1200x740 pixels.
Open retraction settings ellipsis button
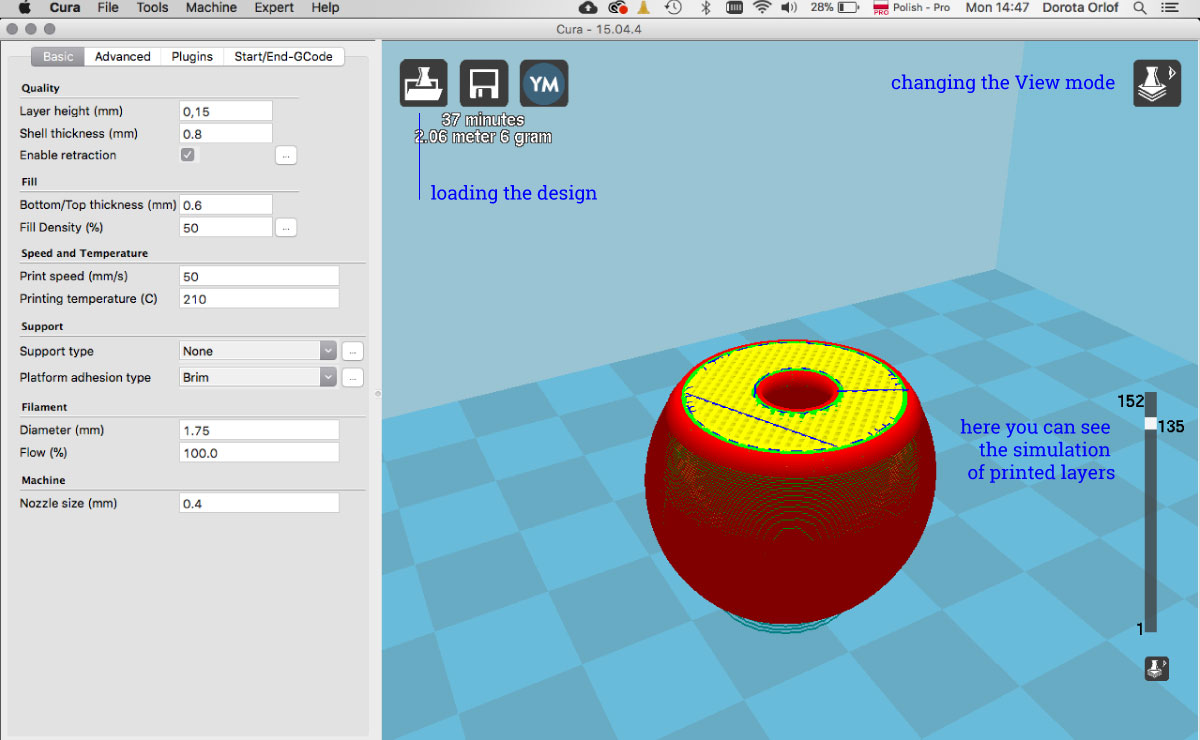pos(286,155)
